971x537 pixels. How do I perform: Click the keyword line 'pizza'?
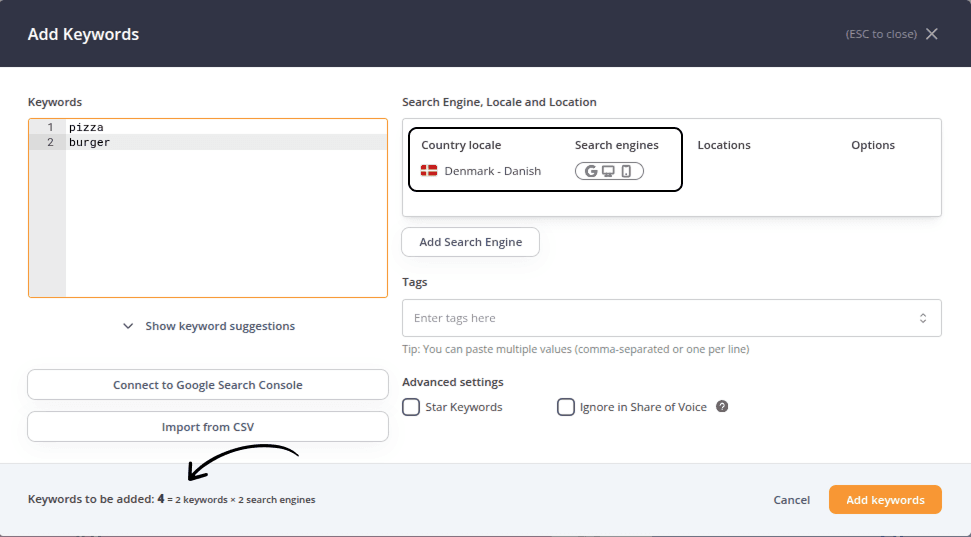point(86,127)
